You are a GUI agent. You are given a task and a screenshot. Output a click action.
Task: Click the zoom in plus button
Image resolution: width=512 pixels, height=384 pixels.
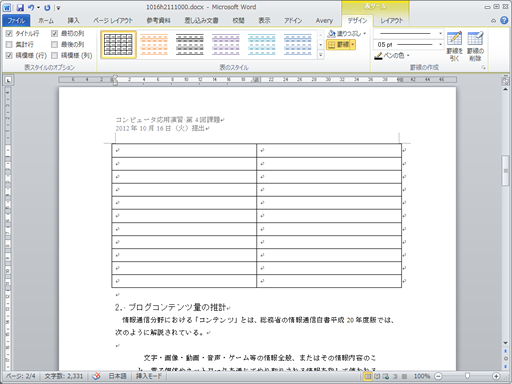(496, 376)
